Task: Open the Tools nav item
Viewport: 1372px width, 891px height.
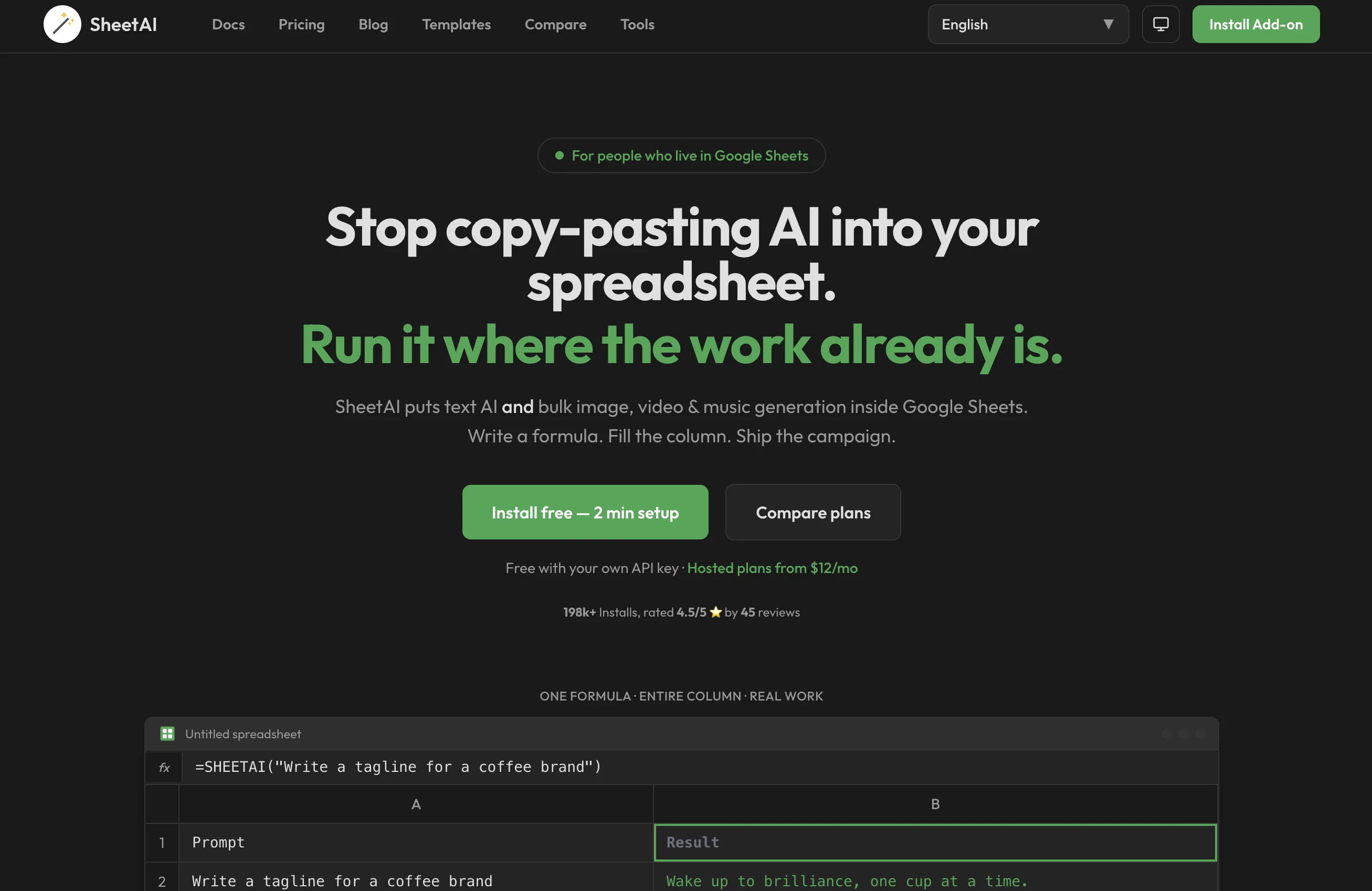Action: tap(637, 24)
